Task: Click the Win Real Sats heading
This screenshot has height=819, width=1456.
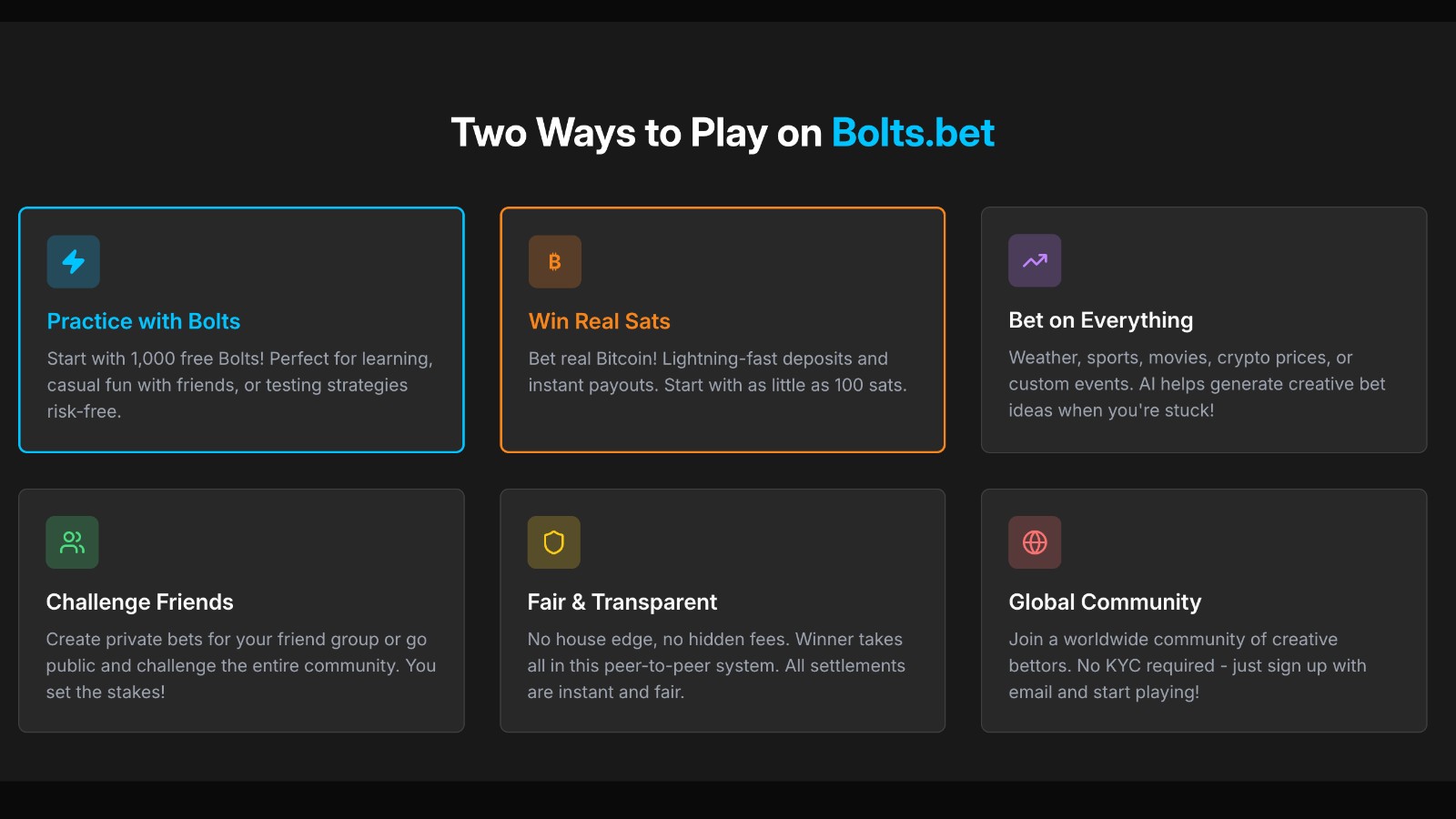Action: click(599, 320)
